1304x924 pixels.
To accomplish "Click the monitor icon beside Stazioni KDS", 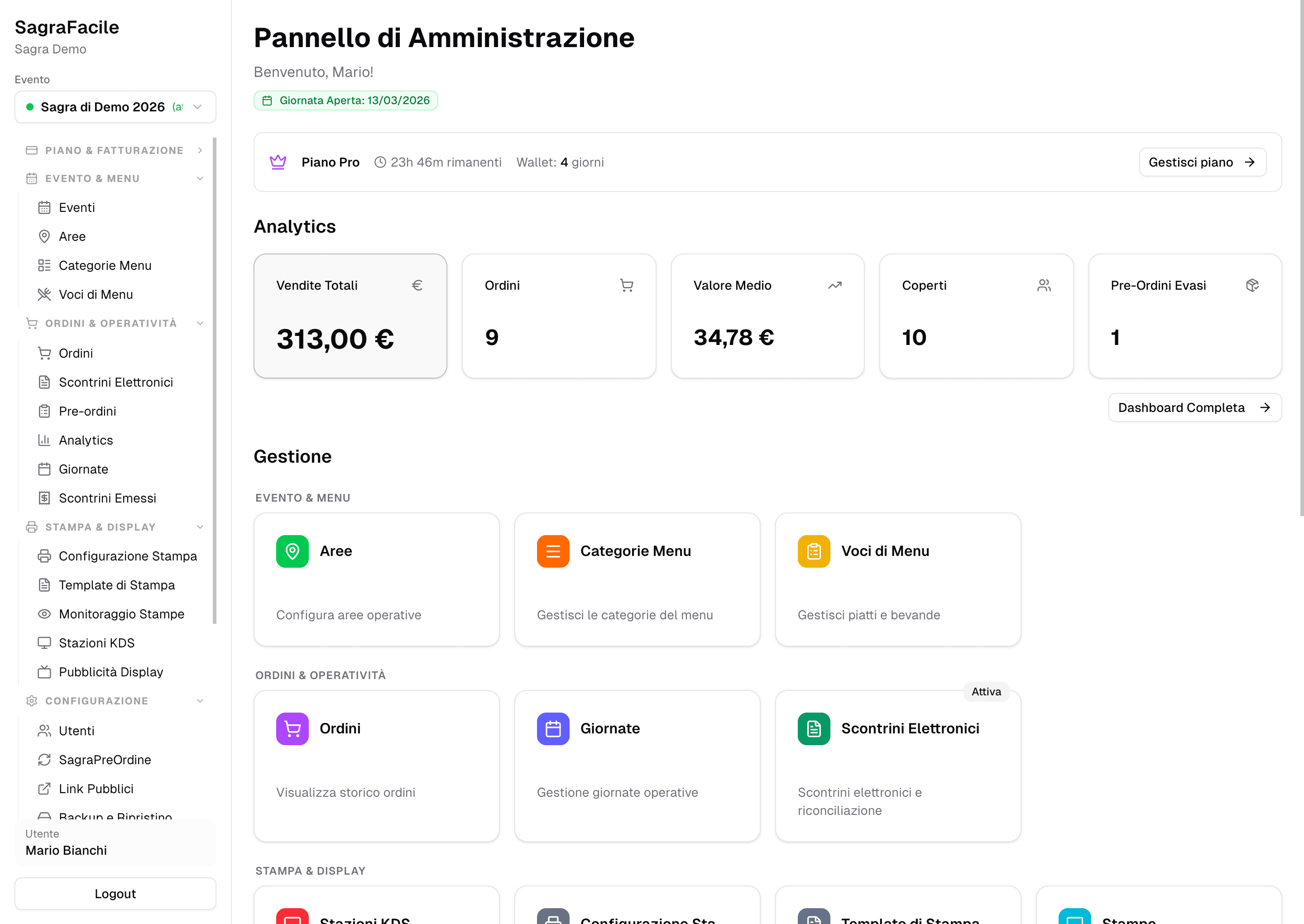I will [44, 643].
